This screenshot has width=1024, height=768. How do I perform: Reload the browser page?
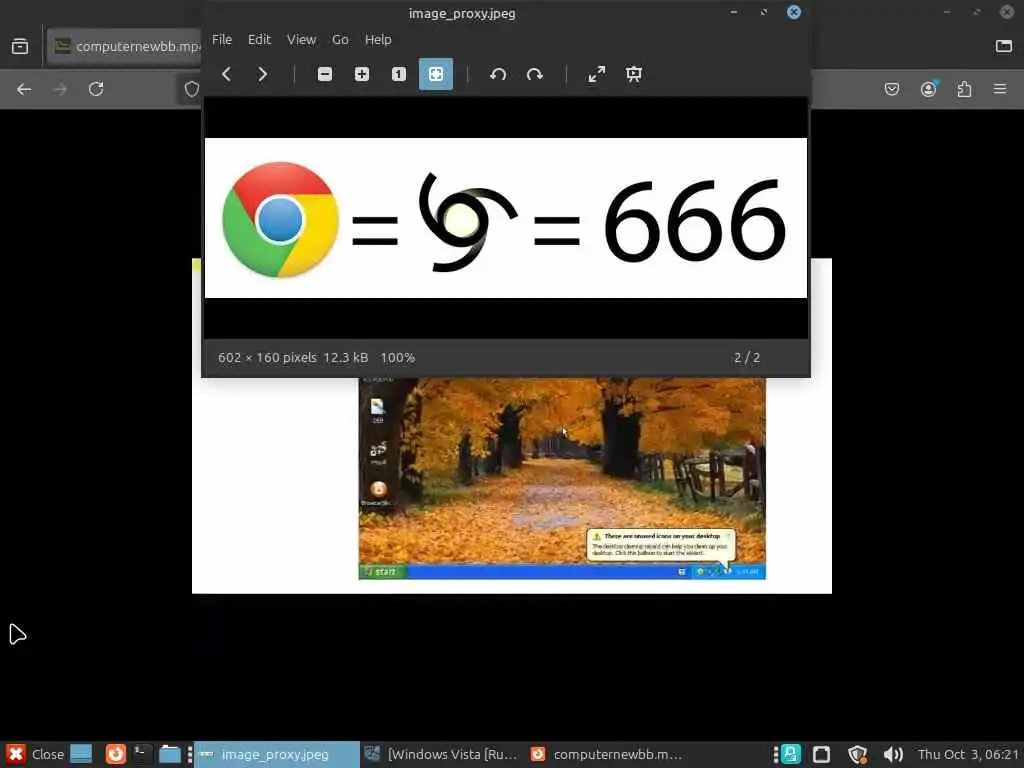click(x=96, y=89)
